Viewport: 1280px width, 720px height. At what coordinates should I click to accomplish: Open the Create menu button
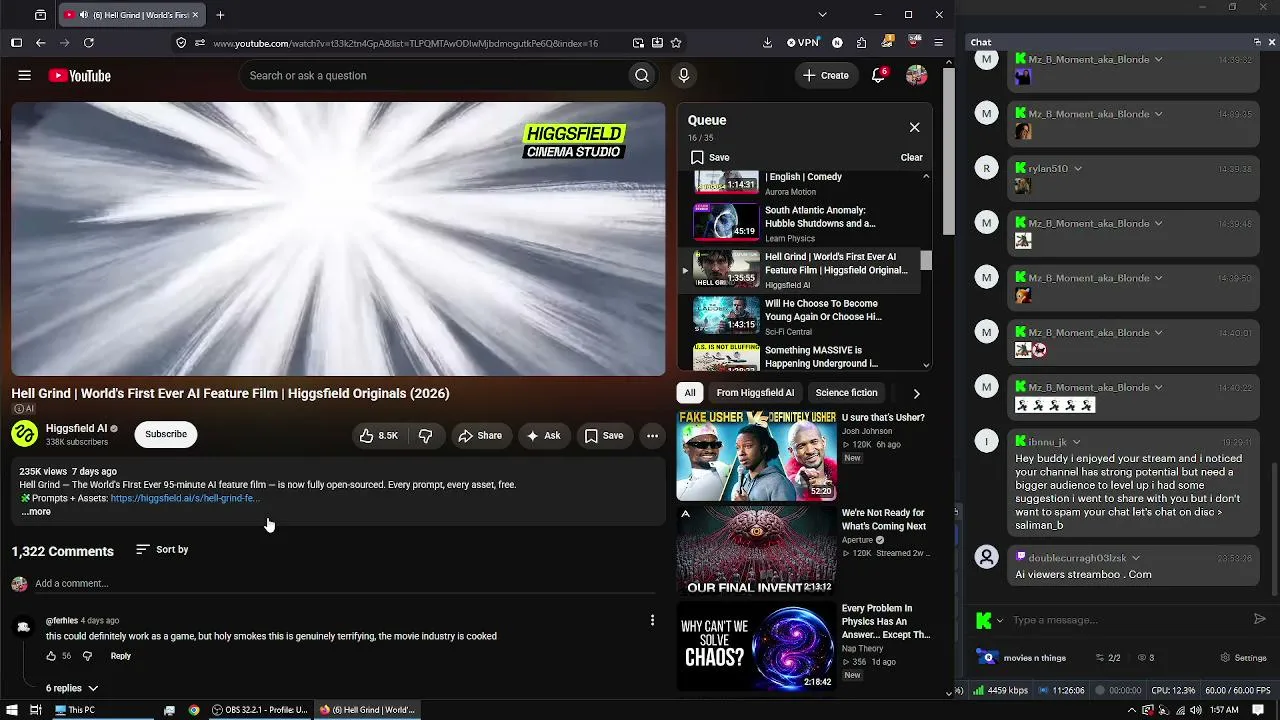coord(826,75)
